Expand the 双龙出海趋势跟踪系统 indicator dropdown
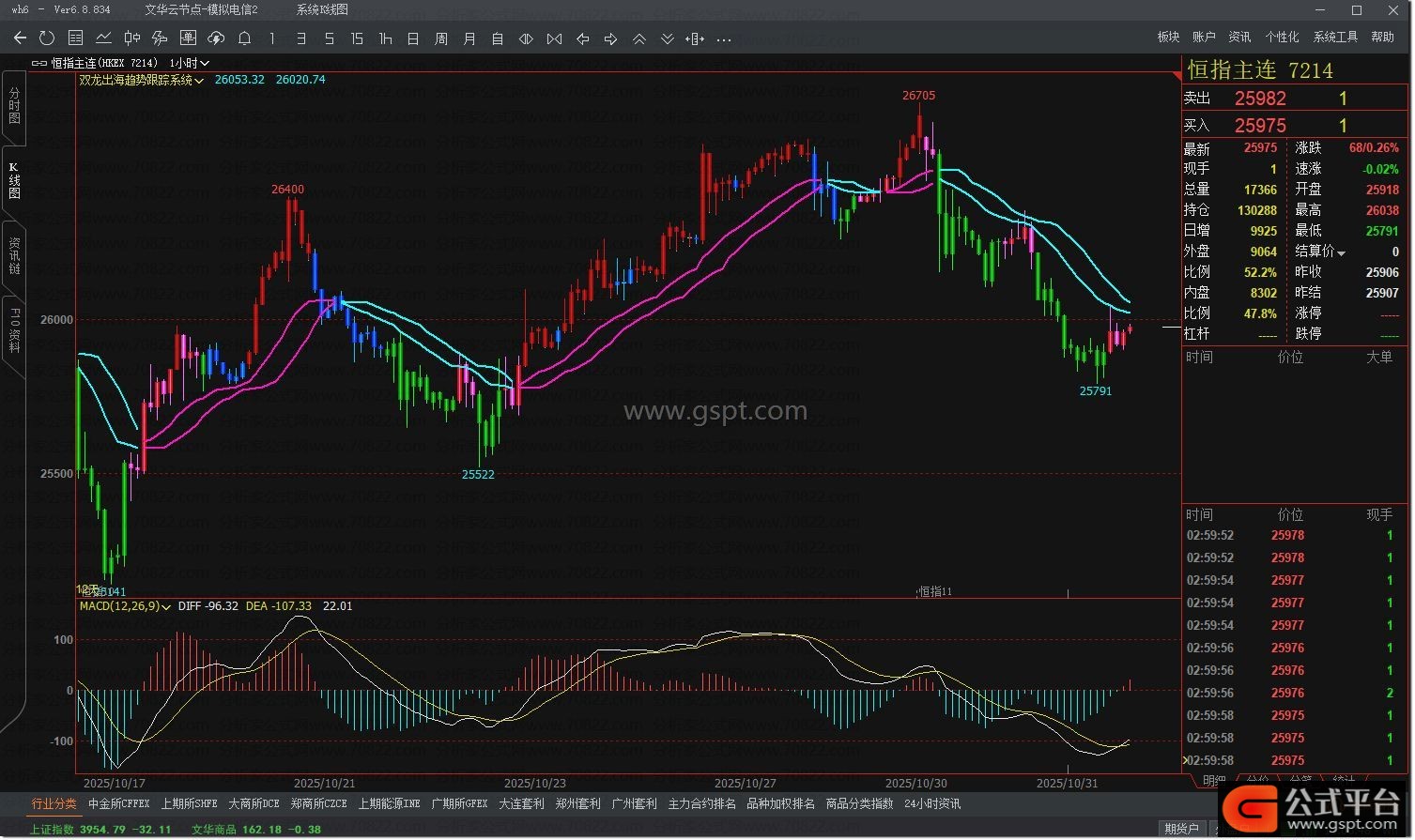 tap(199, 81)
